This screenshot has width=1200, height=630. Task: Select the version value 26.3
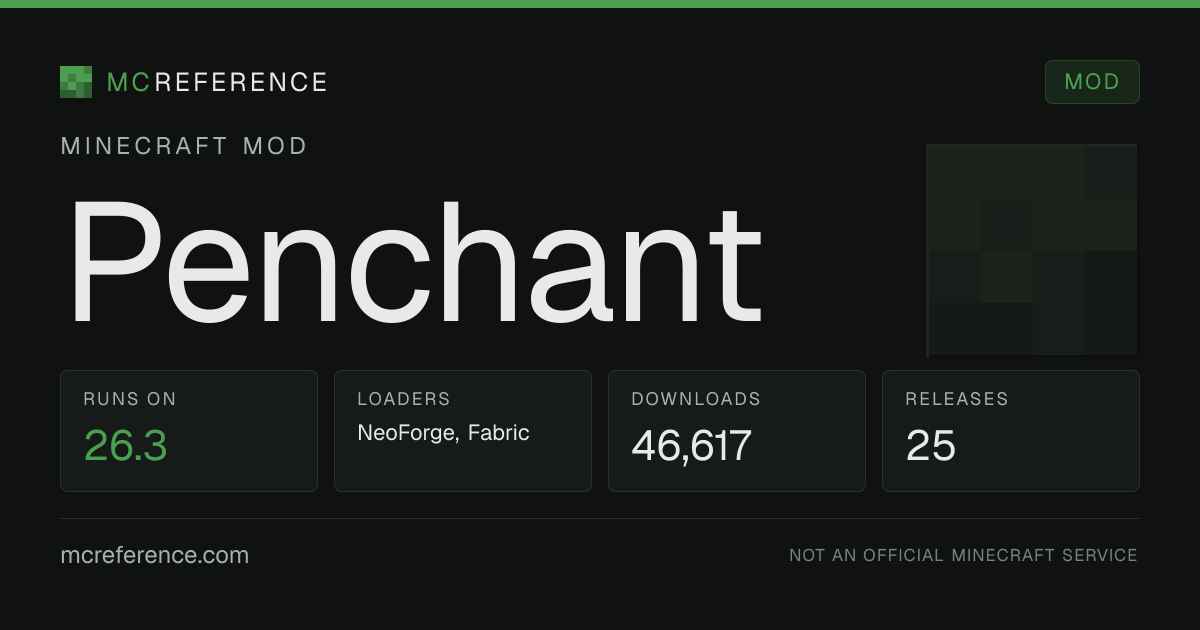coord(125,445)
